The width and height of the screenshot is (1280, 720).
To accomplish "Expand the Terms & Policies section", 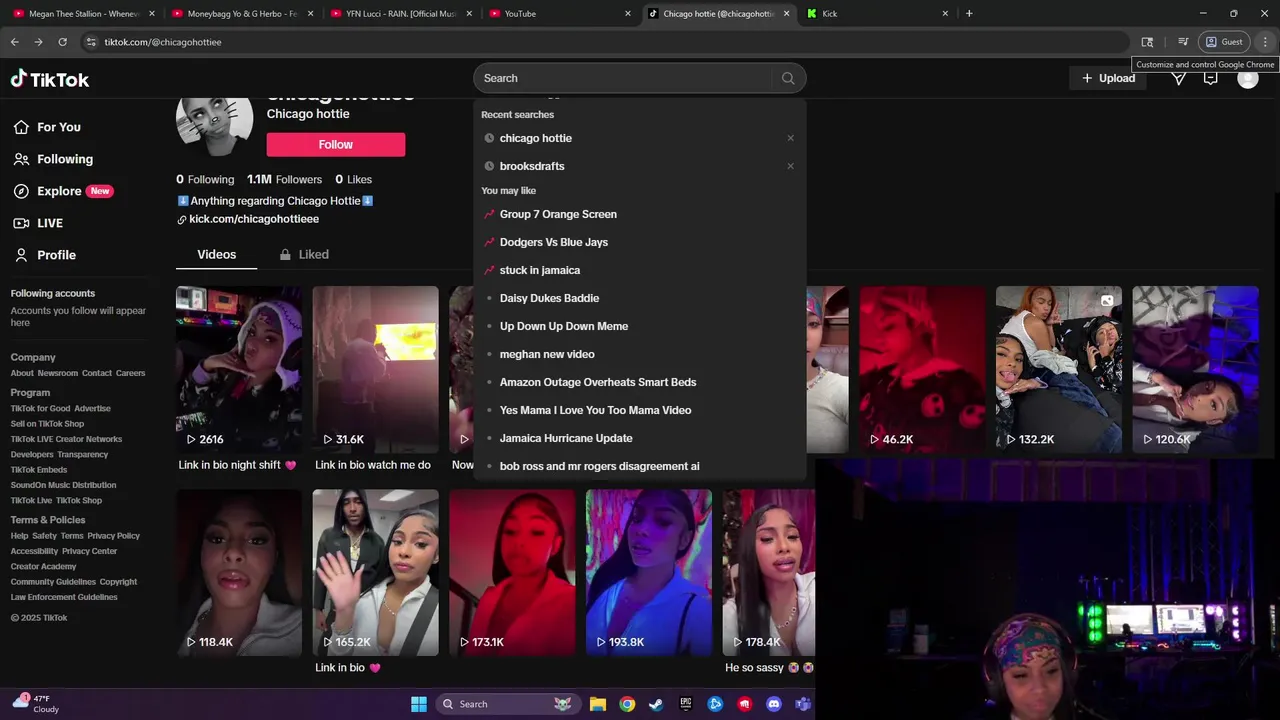I will tap(48, 520).
